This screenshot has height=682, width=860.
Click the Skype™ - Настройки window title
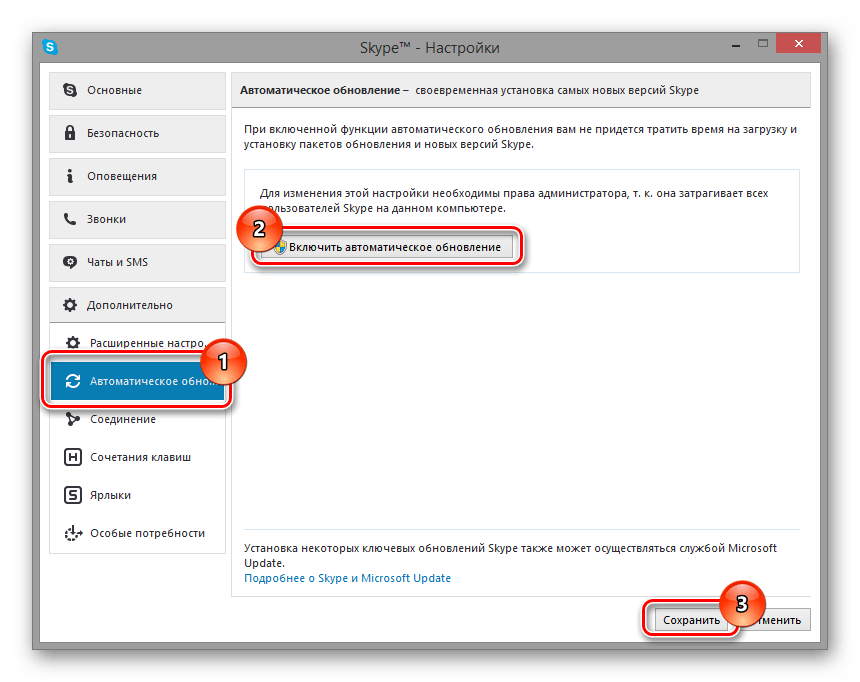(429, 48)
